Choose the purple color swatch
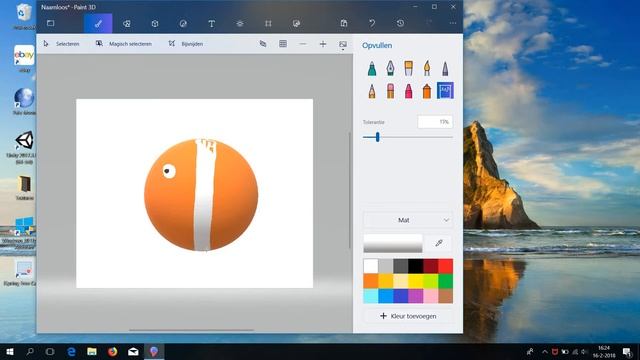The width and height of the screenshot is (640, 360). pyautogui.click(x=416, y=296)
